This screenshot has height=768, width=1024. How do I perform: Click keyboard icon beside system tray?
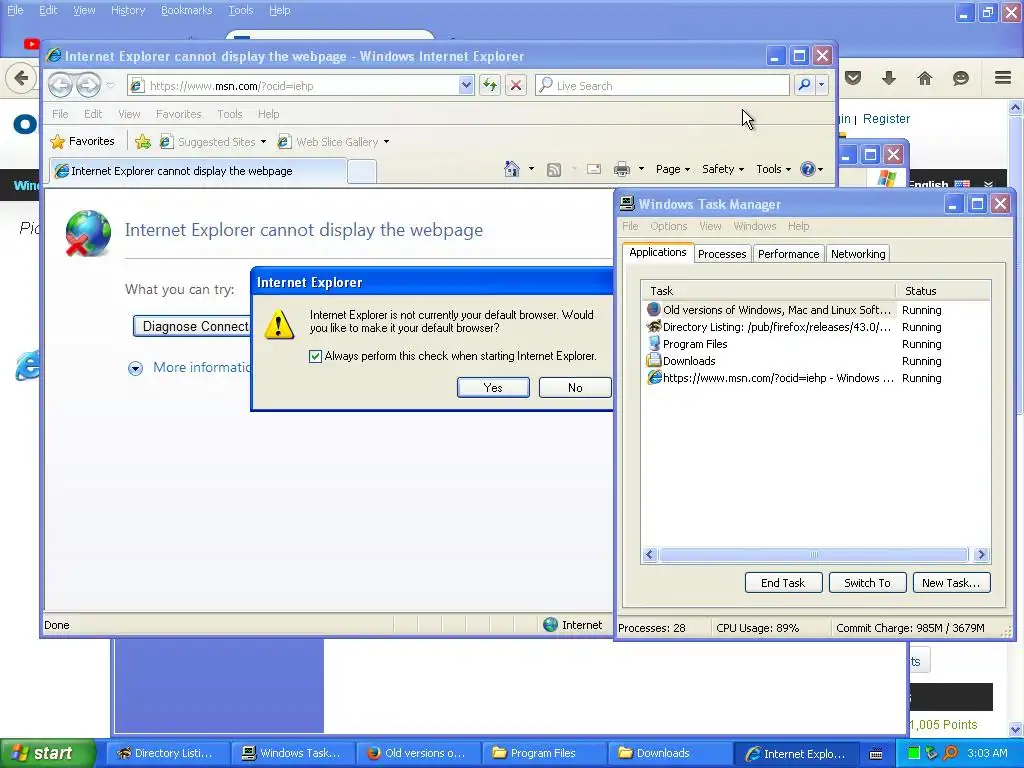[876, 754]
